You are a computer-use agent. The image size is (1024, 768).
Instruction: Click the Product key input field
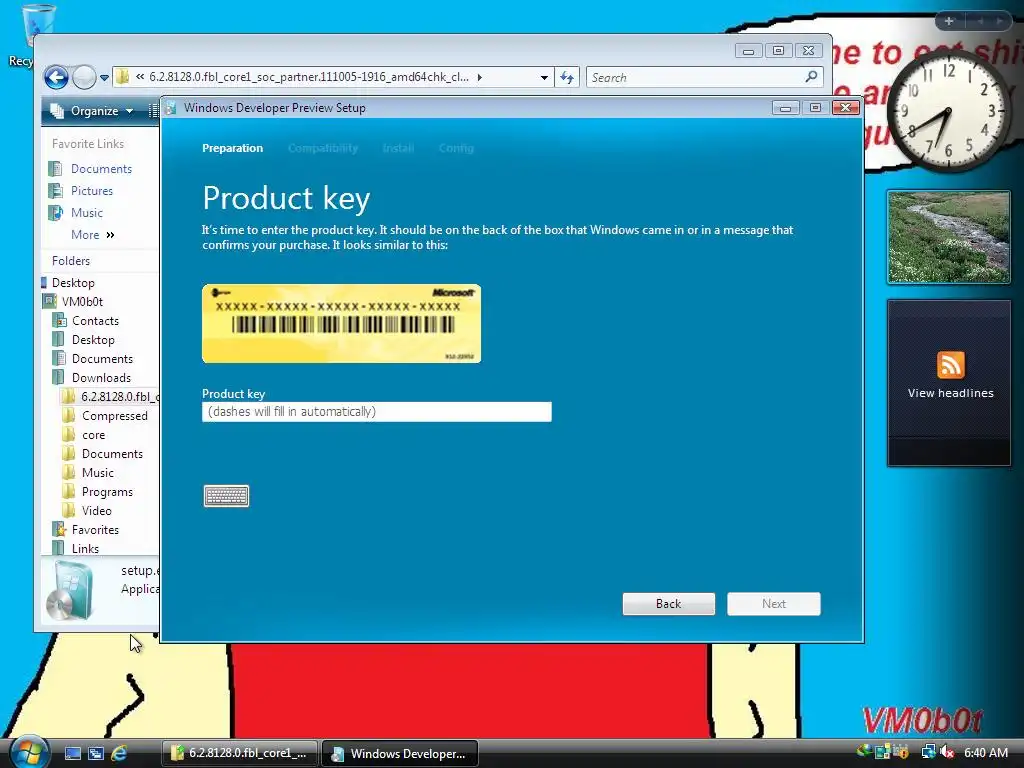tap(377, 411)
